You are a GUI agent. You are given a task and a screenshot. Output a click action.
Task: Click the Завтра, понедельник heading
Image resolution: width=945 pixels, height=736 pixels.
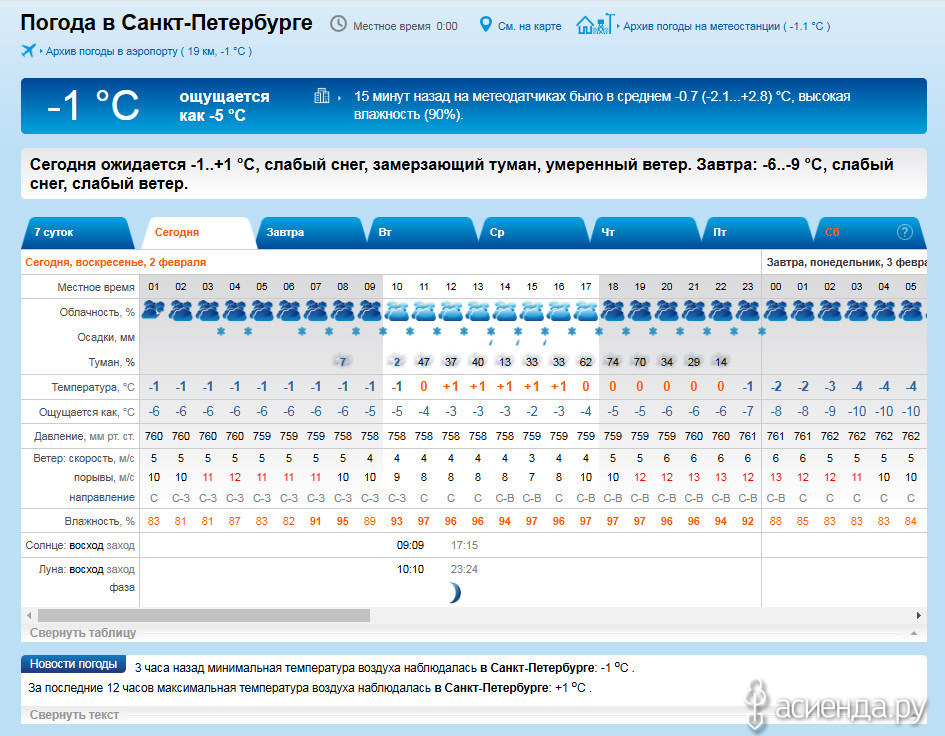pyautogui.click(x=846, y=262)
